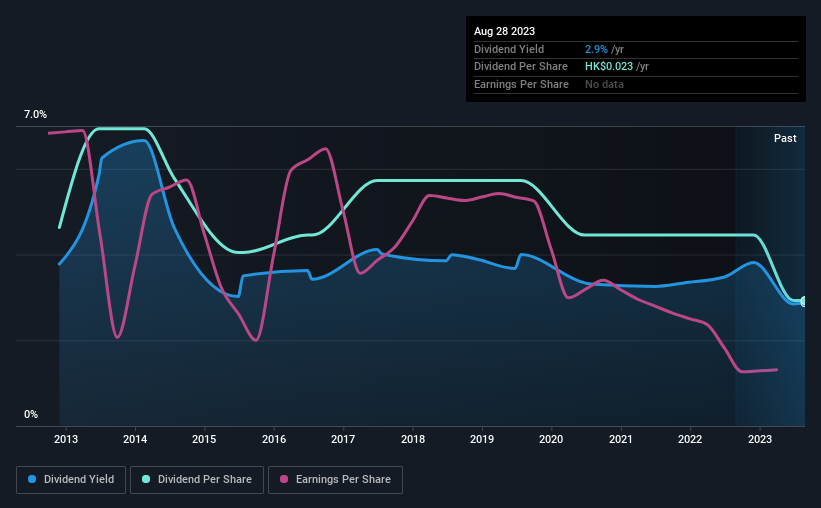Select the 2023 label on the x-axis
This screenshot has height=508, width=821.
pos(760,439)
